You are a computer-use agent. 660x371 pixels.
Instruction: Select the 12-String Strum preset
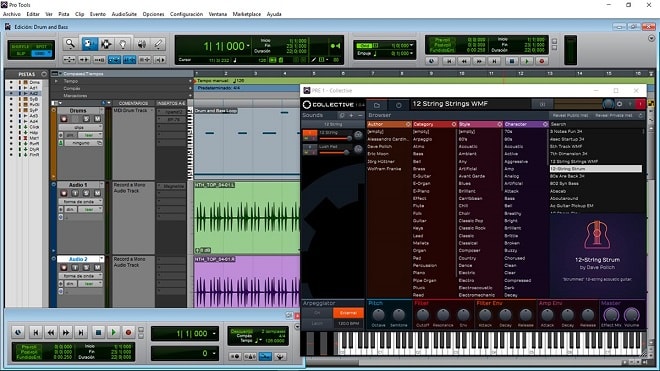coord(596,169)
